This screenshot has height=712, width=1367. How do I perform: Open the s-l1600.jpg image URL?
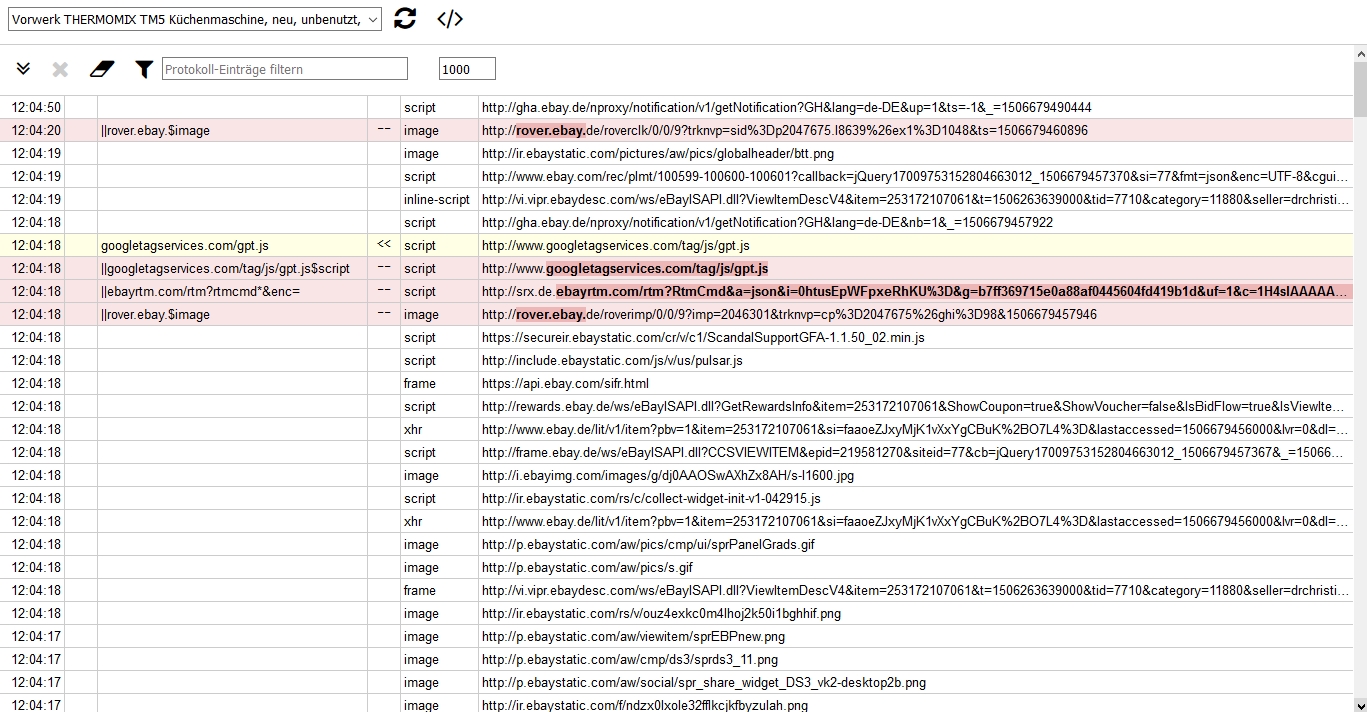pyautogui.click(x=669, y=476)
